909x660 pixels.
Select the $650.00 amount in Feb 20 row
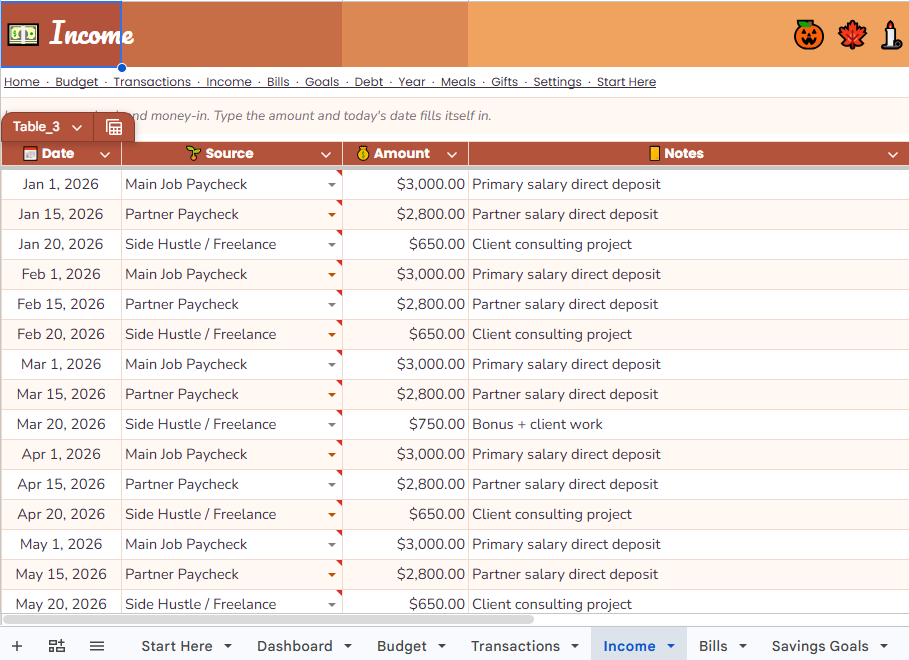point(405,334)
